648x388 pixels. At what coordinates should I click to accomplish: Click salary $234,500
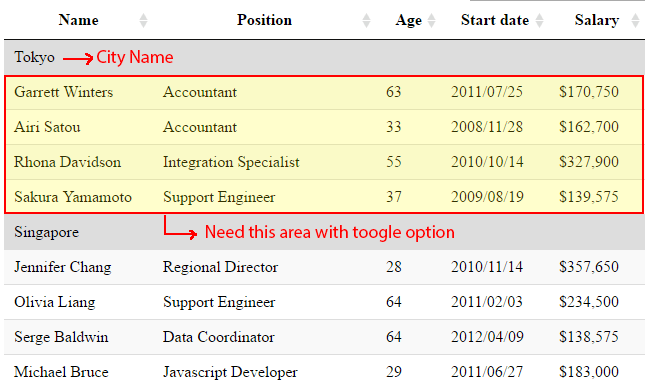(589, 302)
